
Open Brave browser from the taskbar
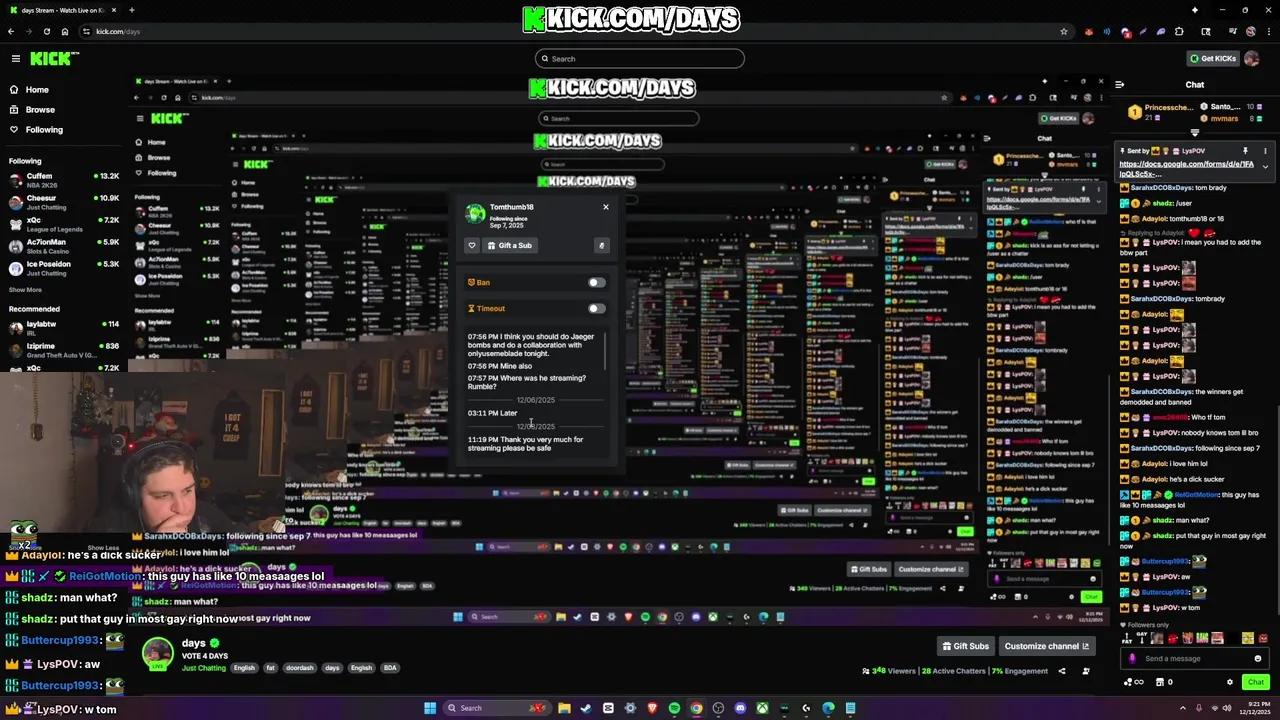652,708
